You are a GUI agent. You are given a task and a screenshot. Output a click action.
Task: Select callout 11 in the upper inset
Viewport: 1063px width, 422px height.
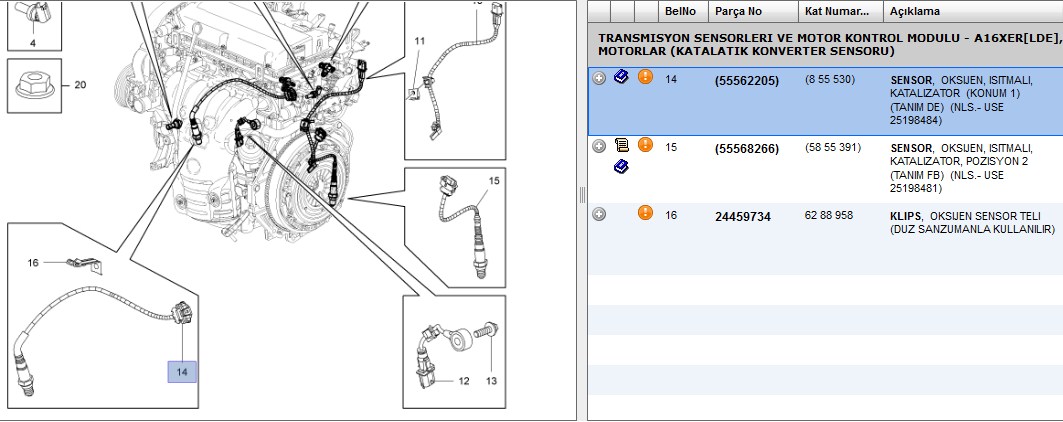pos(420,41)
